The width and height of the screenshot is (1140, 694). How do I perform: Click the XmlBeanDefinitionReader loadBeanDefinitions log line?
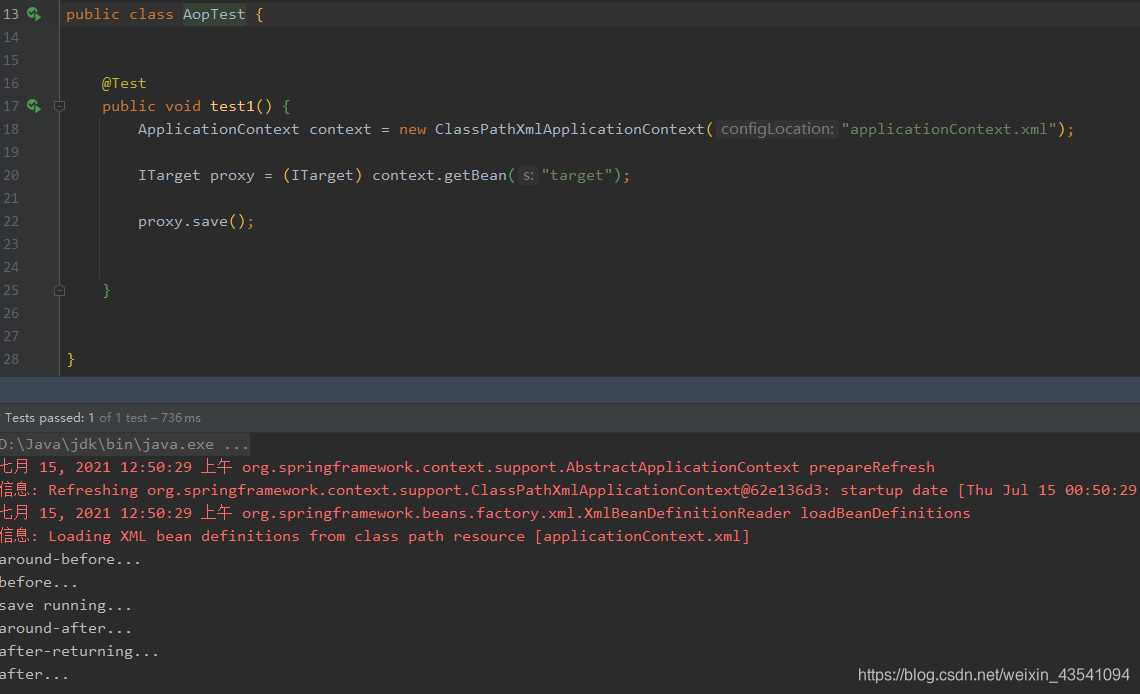pos(485,513)
